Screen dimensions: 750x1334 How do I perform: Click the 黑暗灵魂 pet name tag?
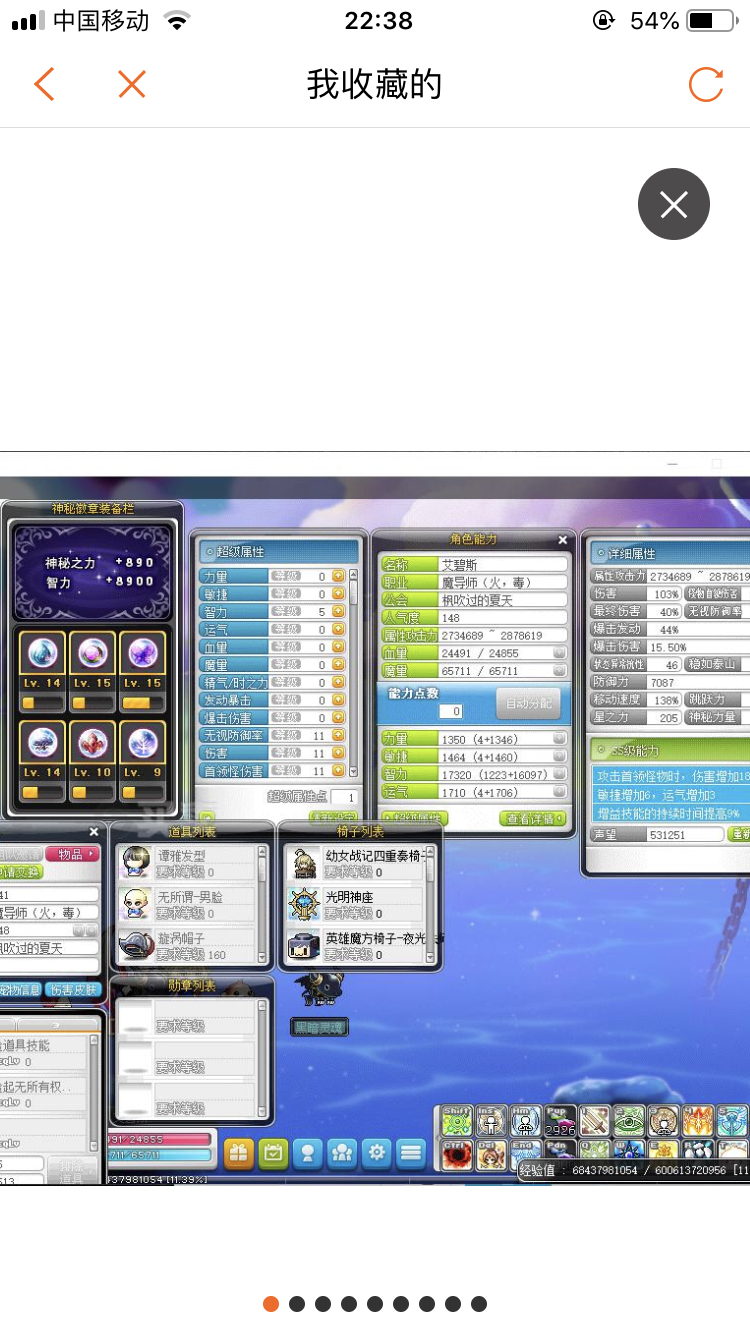[x=320, y=1027]
